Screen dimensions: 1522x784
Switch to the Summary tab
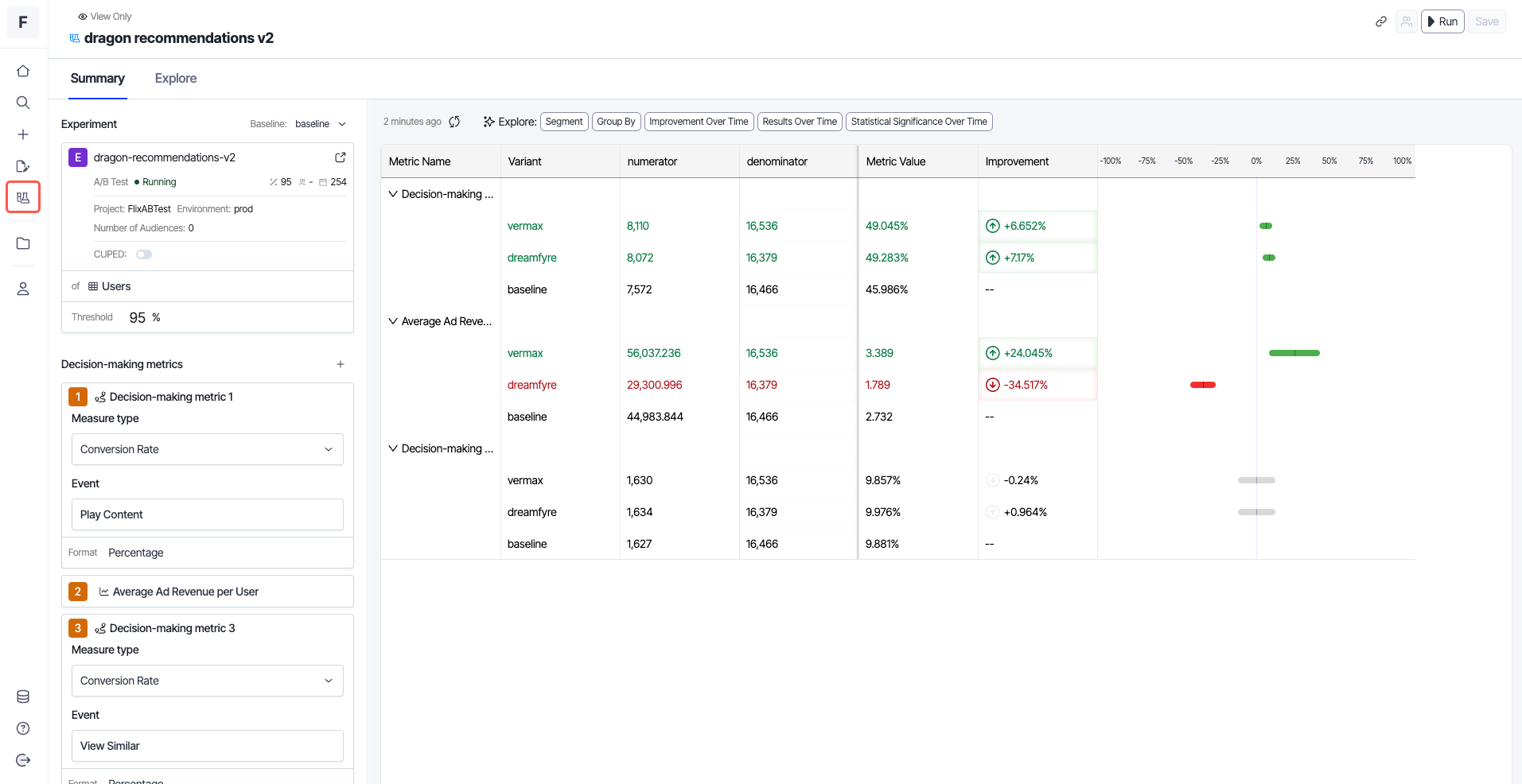click(x=97, y=78)
